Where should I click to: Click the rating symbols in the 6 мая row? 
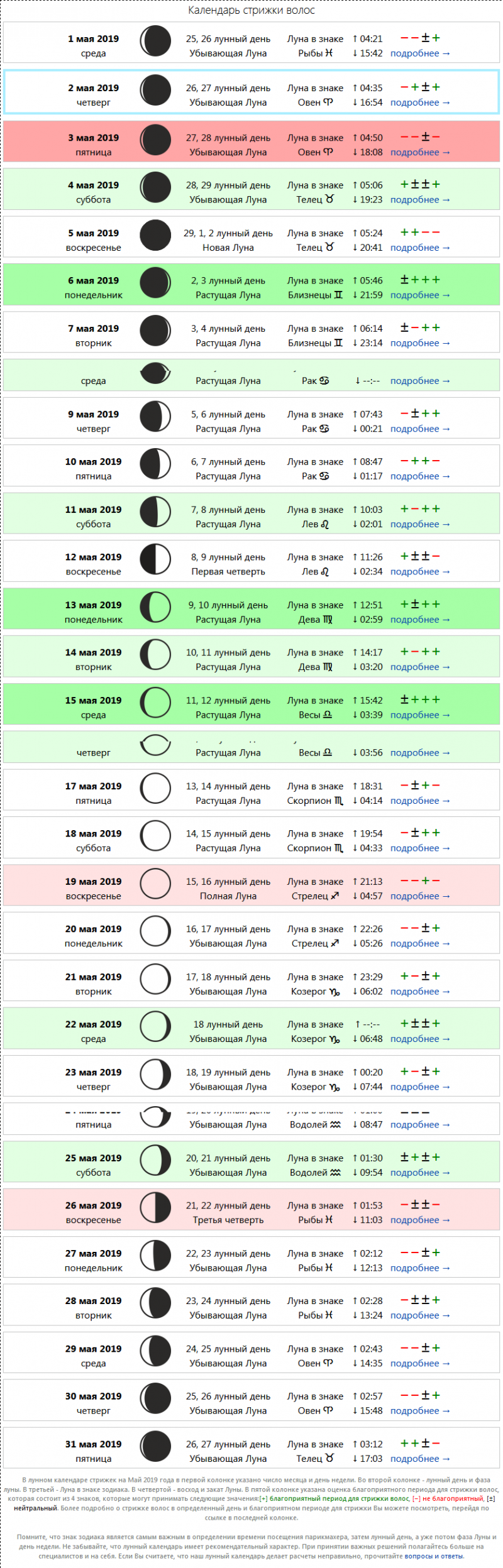click(x=420, y=280)
